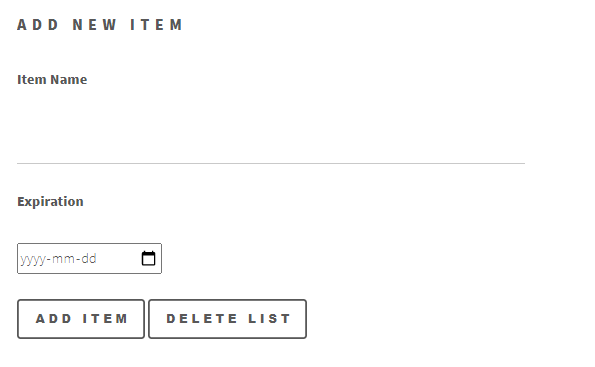This screenshot has width=595, height=367.
Task: Click the word ADD on the ADD ITEM button
Action: coord(54,319)
